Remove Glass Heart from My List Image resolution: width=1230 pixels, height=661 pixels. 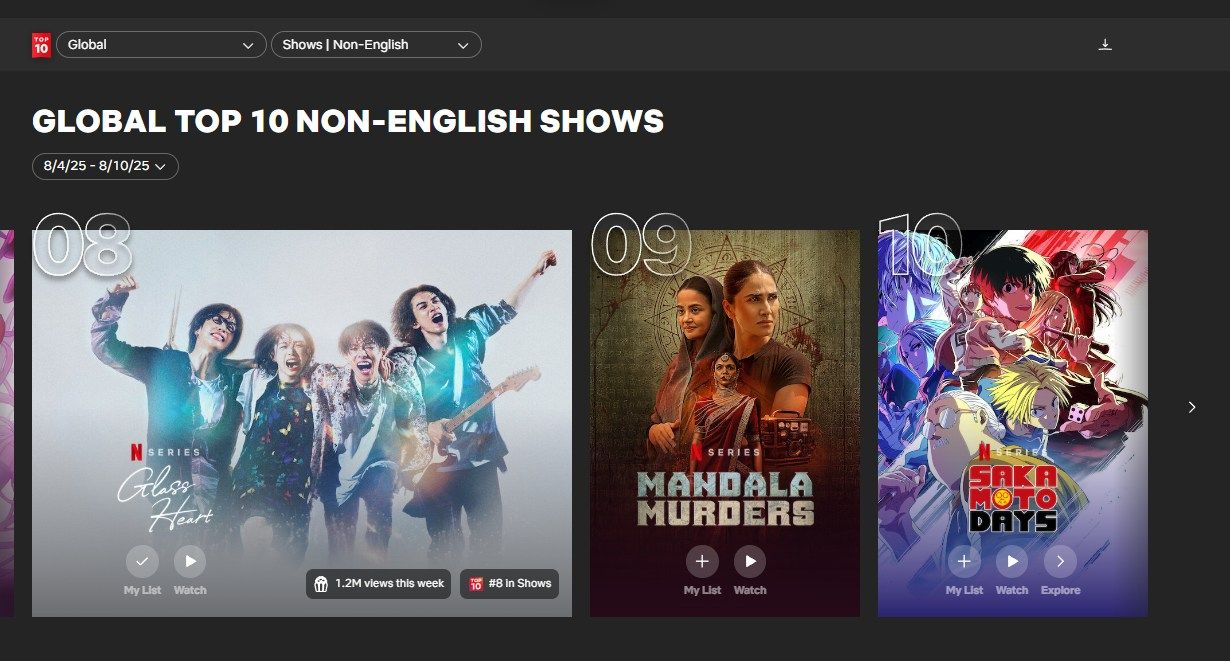coord(142,561)
